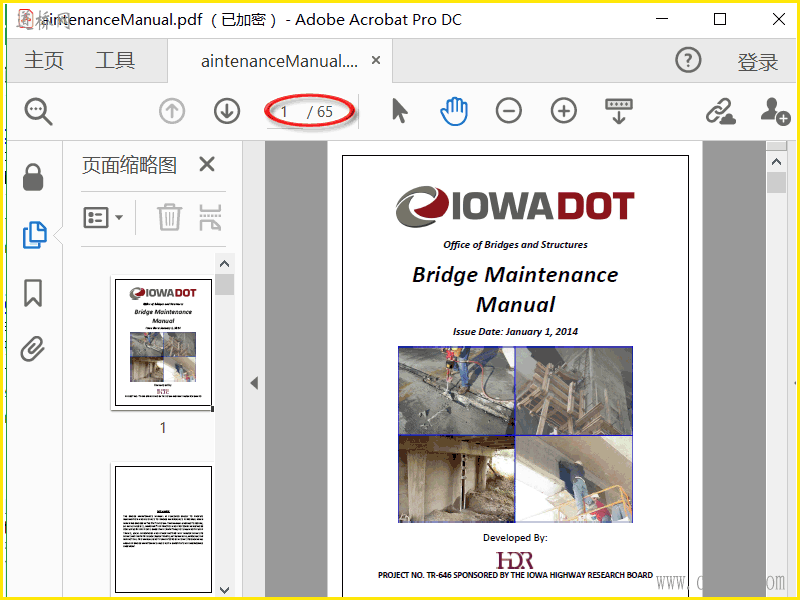
Task: Click the IOWA DOT logo
Action: [x=515, y=206]
